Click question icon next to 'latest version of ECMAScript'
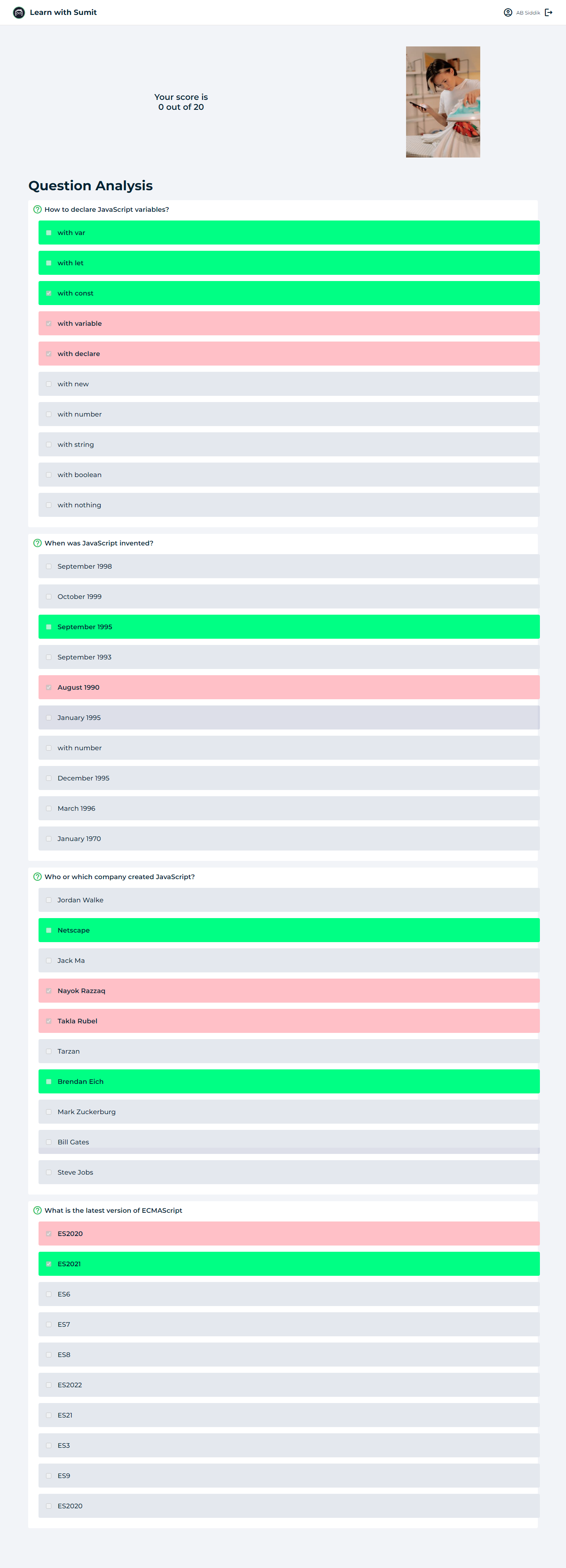566x1568 pixels. point(38,1210)
